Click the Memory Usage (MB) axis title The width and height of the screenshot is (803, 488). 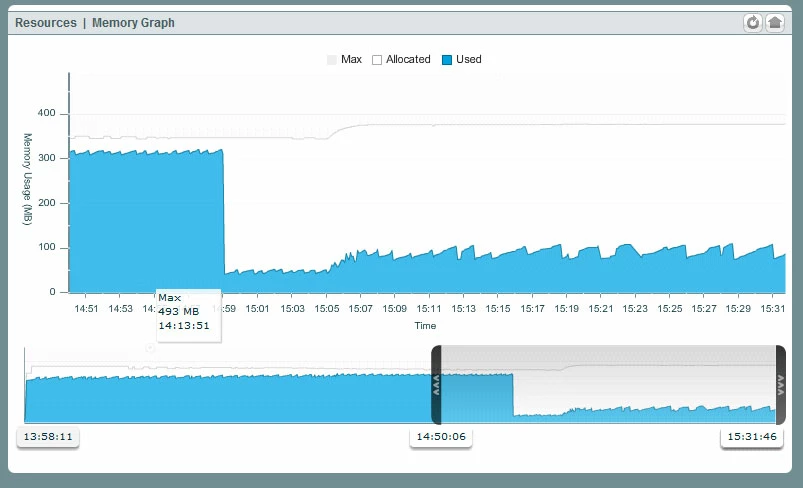(x=27, y=179)
